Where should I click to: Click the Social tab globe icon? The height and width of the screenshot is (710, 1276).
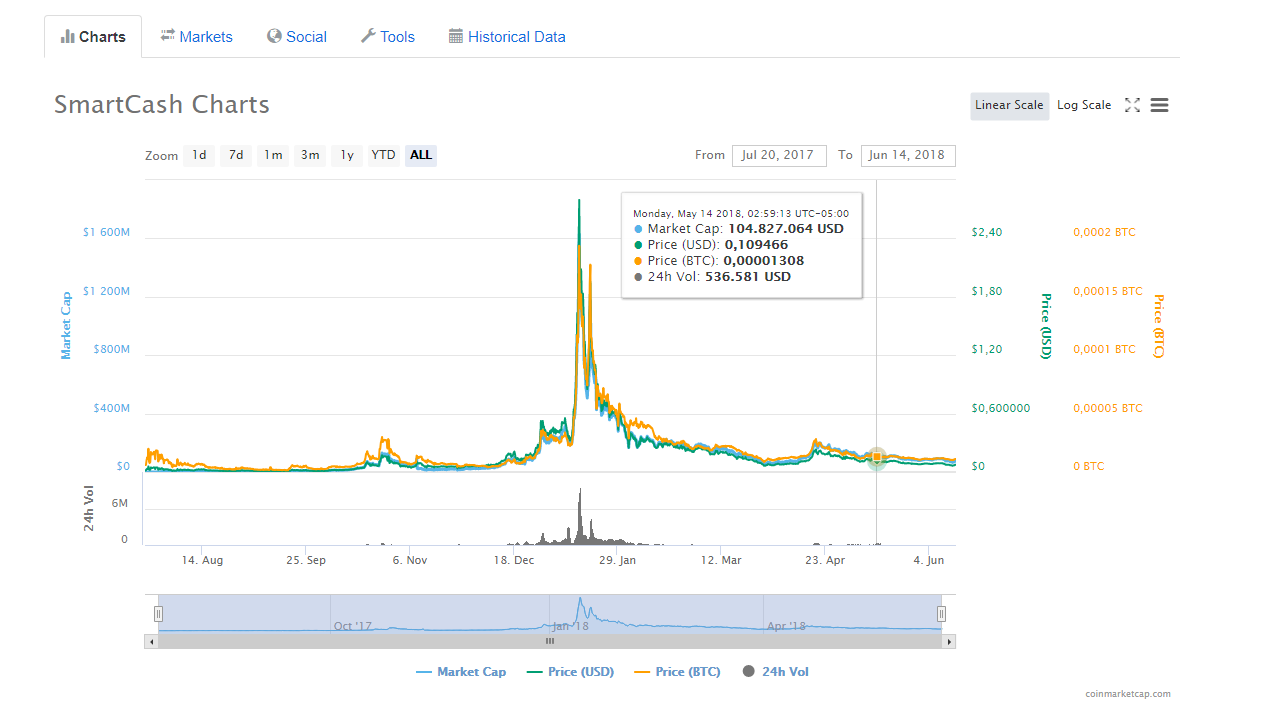pos(274,36)
